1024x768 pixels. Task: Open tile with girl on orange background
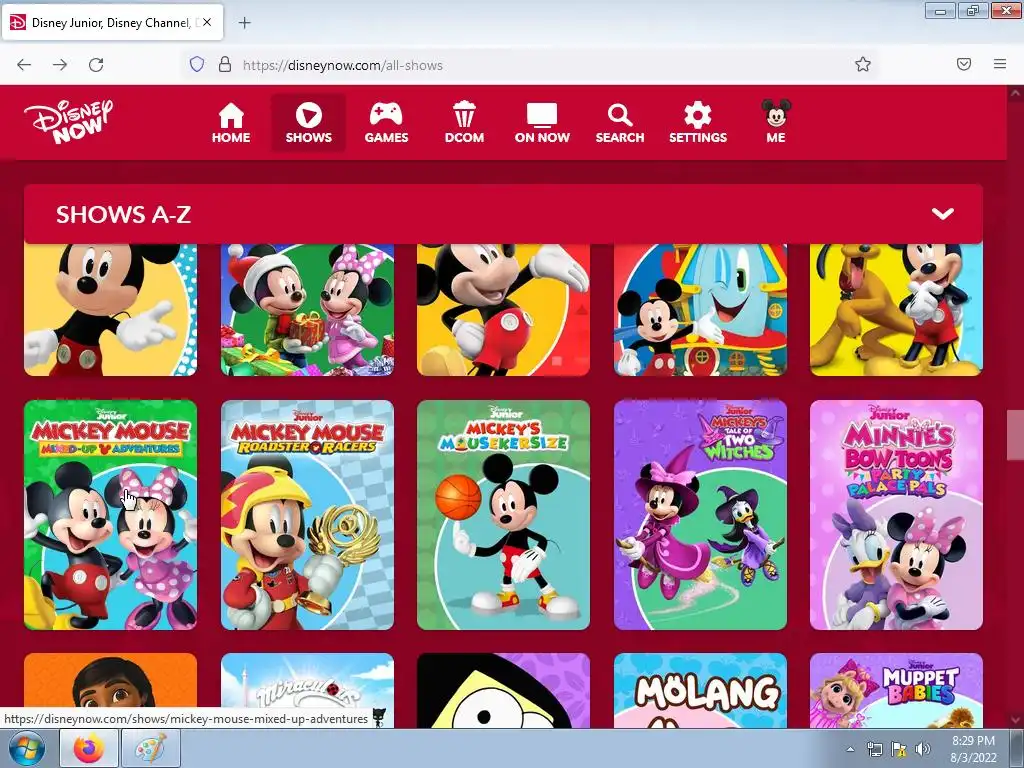110,680
